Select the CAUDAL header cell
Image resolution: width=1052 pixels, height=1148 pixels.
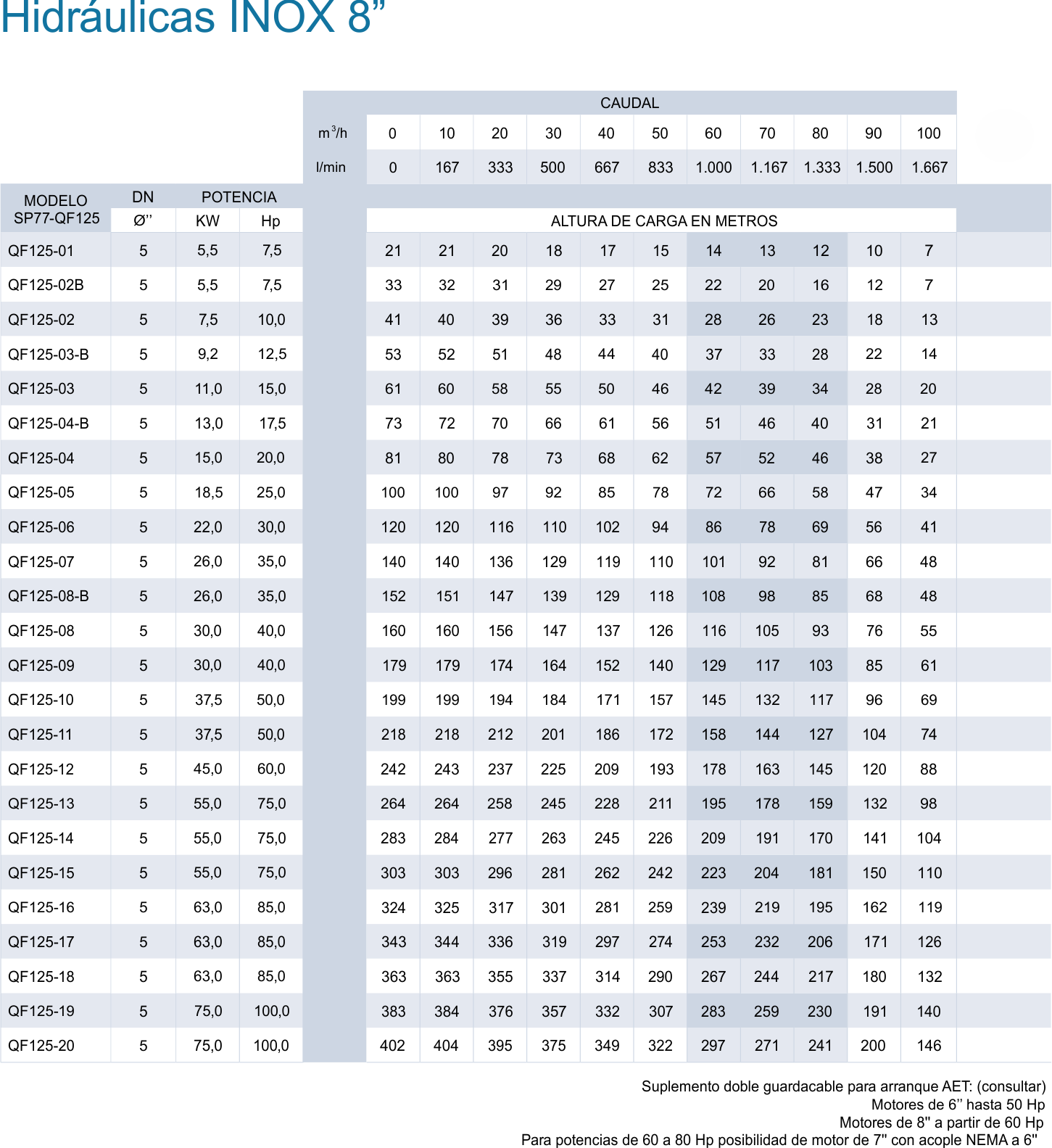[x=629, y=103]
